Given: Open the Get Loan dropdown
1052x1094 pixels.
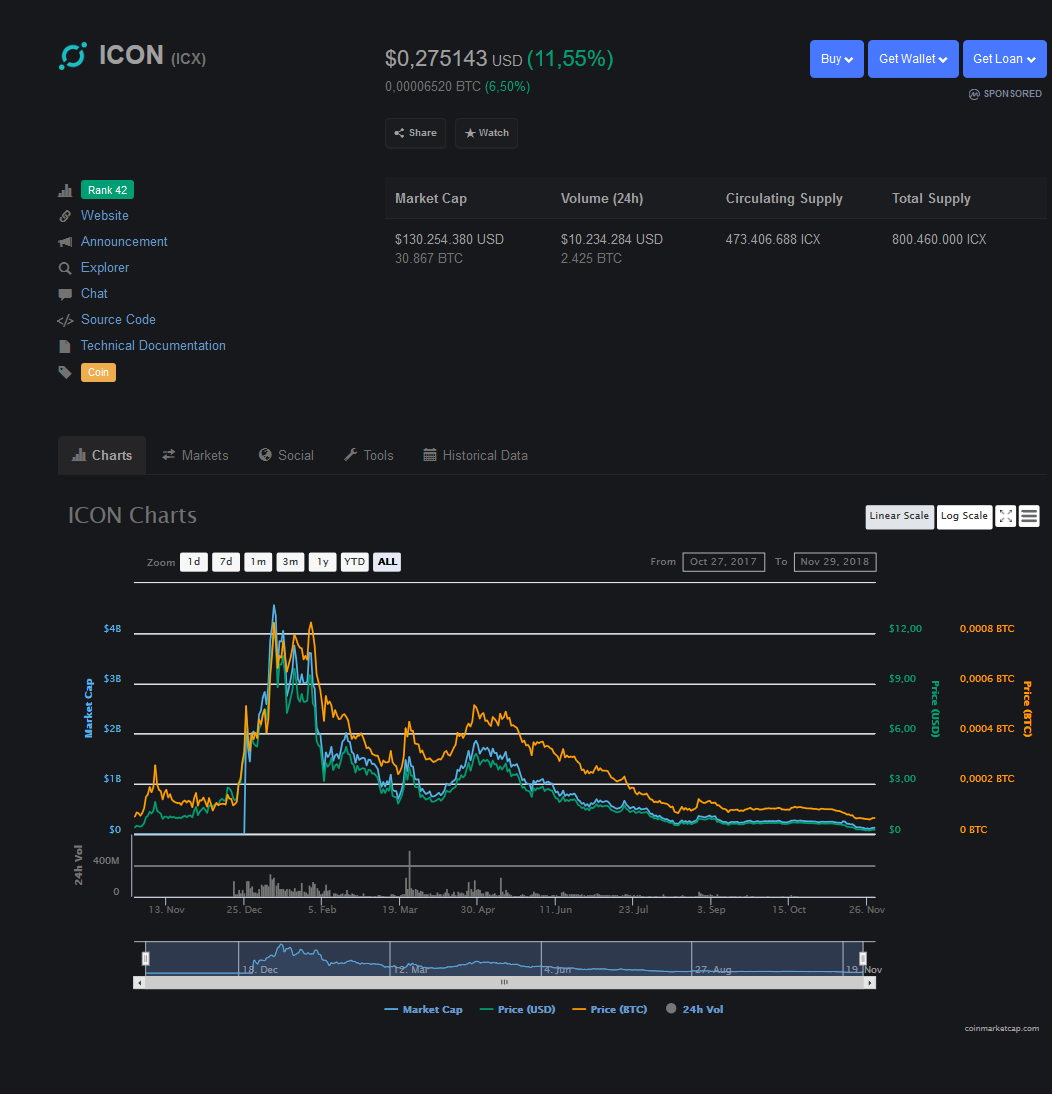Looking at the screenshot, I should [x=1004, y=59].
